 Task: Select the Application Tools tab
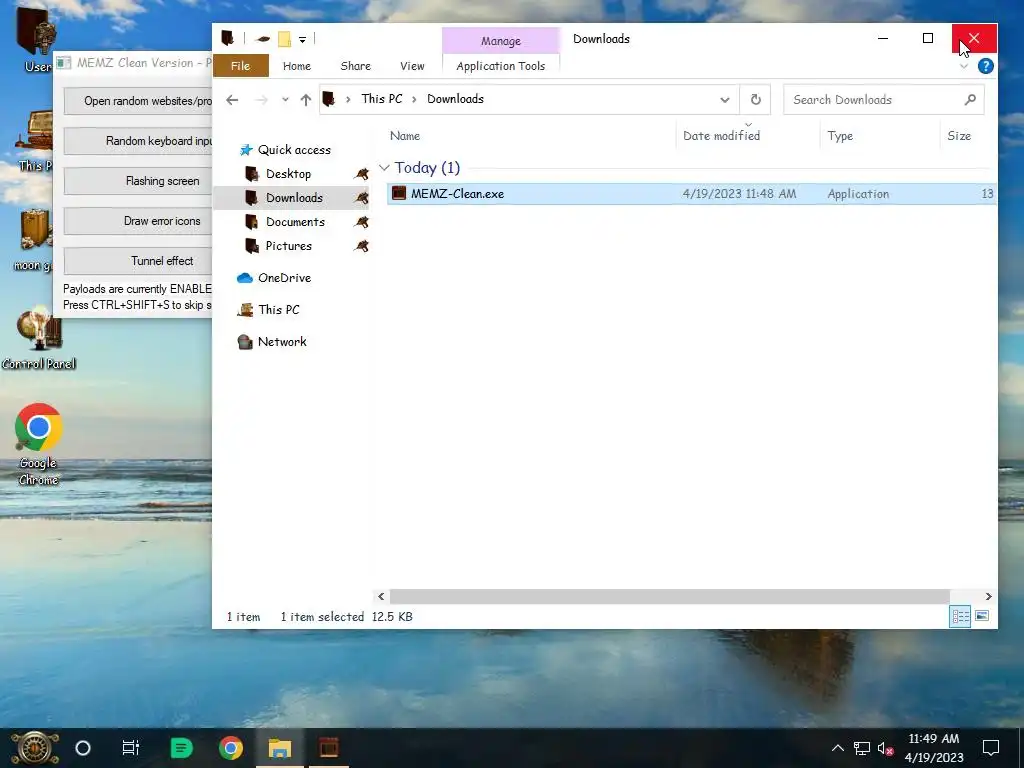click(x=500, y=66)
